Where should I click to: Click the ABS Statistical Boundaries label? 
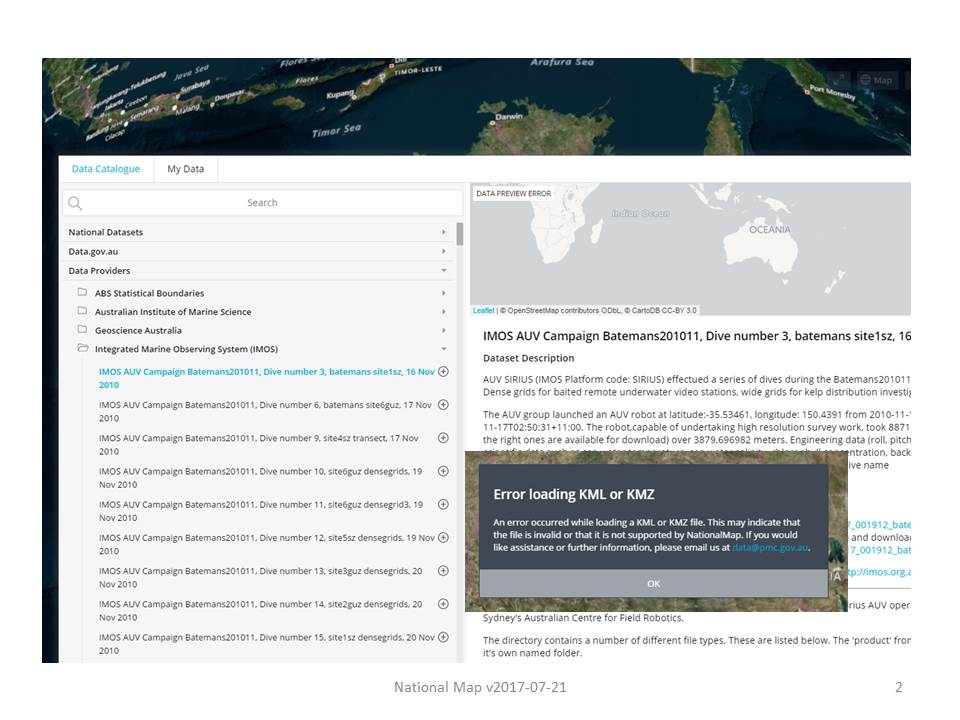click(x=149, y=293)
